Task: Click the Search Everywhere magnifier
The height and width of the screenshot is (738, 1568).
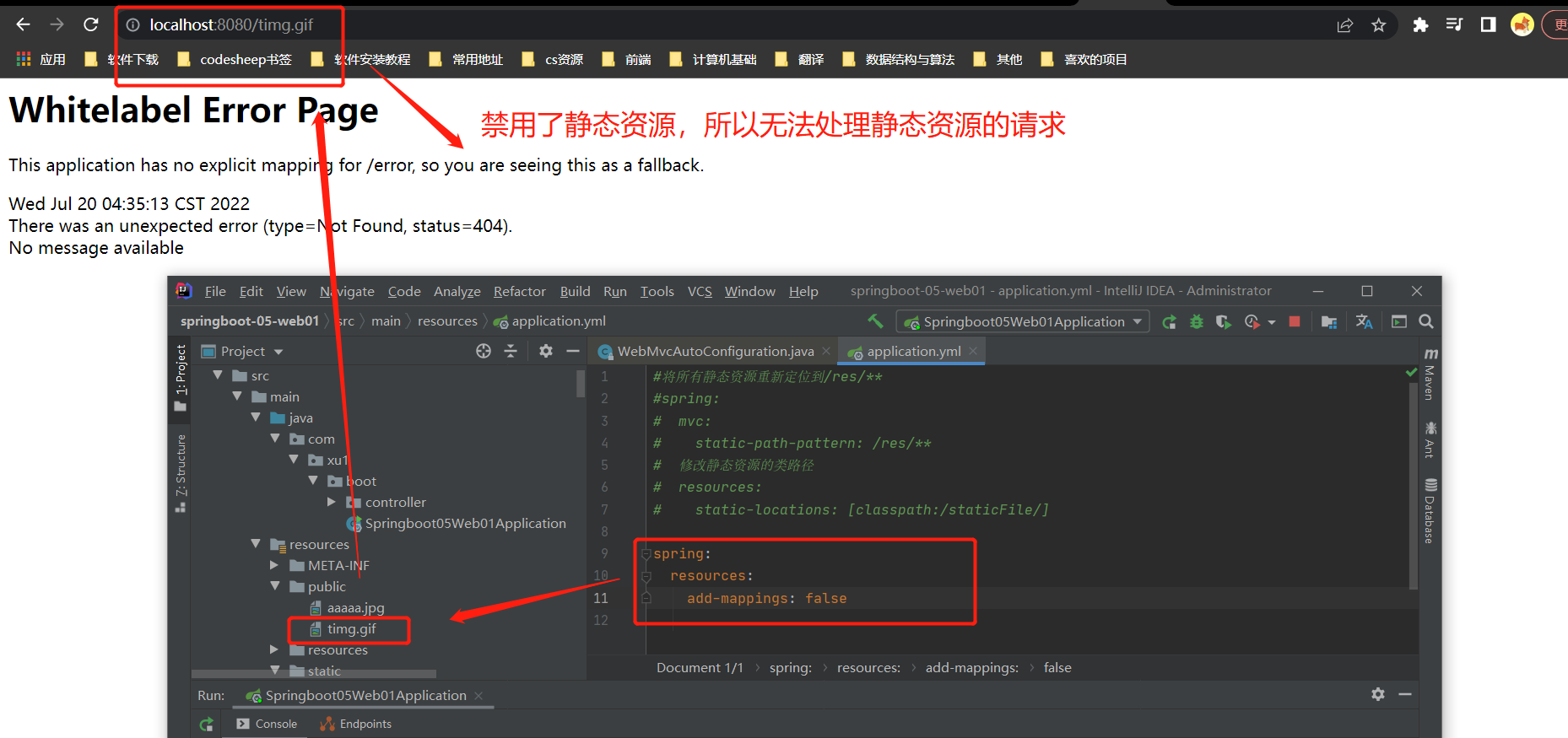Action: (1426, 321)
